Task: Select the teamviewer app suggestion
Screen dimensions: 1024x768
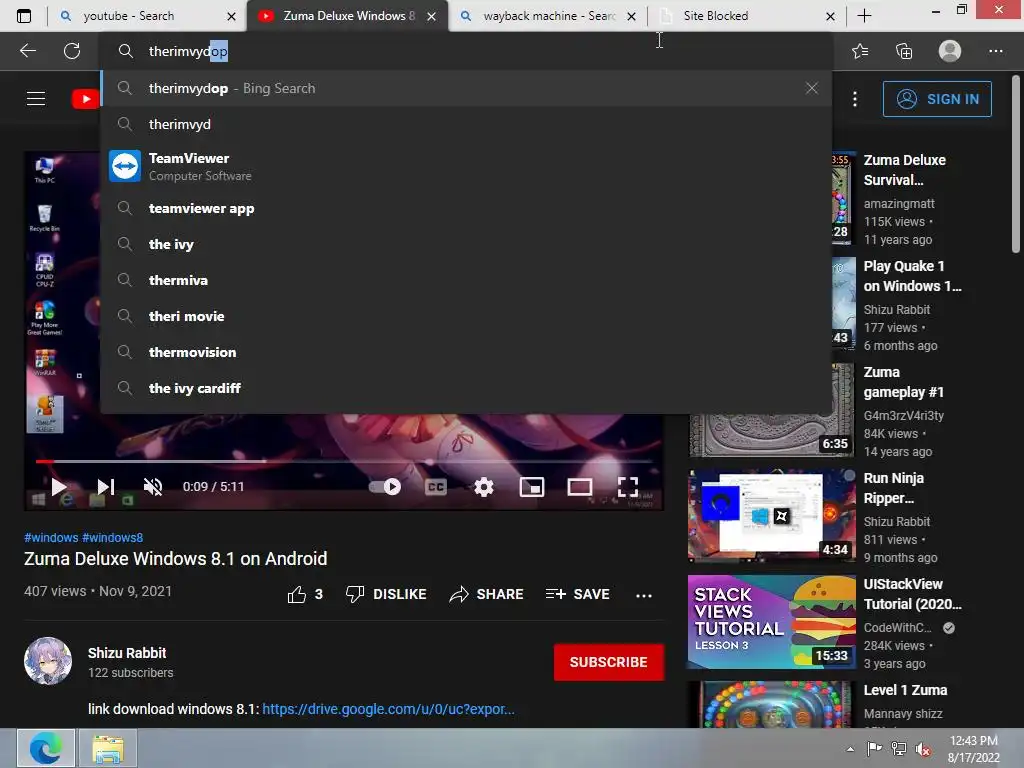Action: [467, 208]
